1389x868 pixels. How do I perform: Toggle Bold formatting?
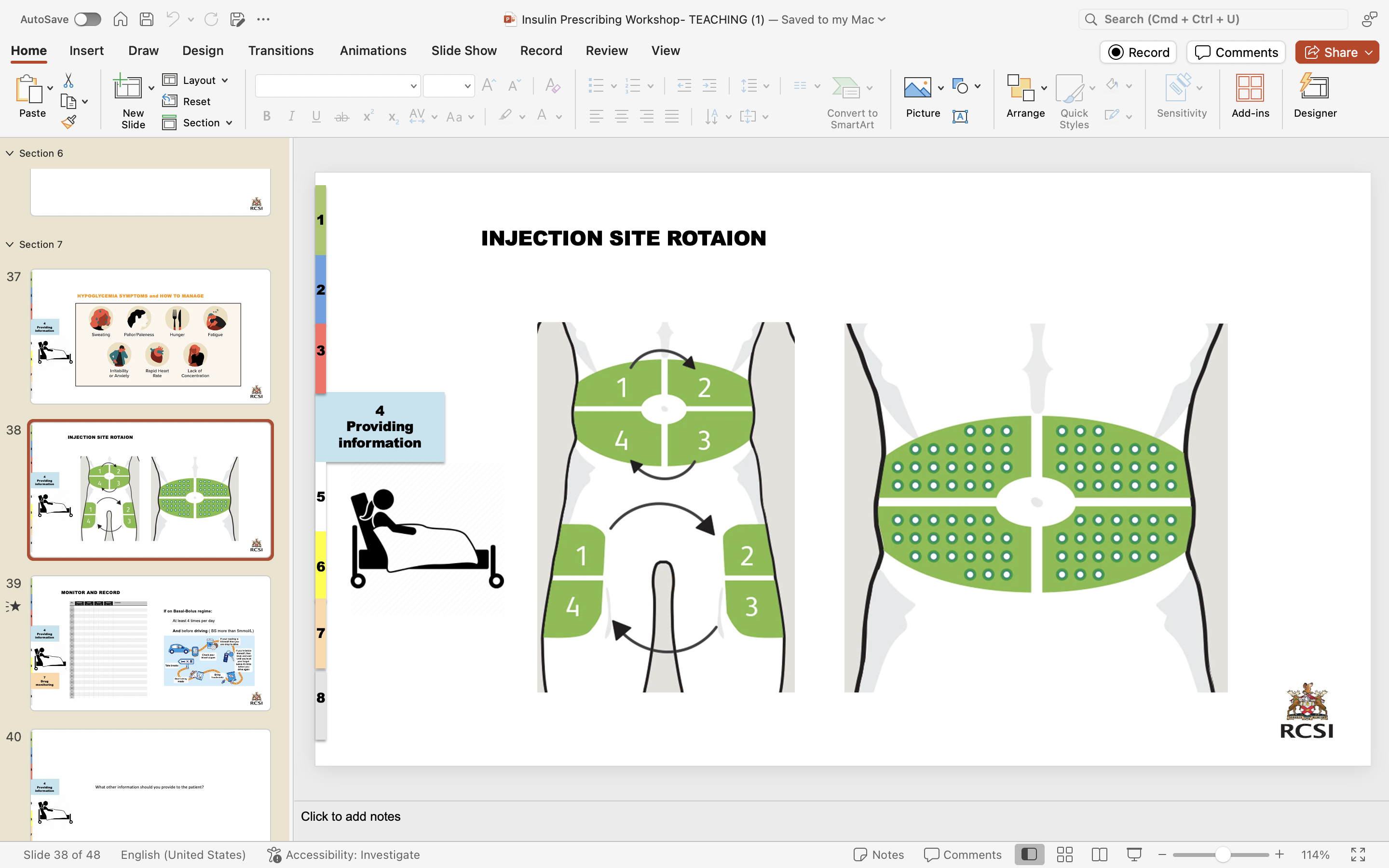point(266,117)
